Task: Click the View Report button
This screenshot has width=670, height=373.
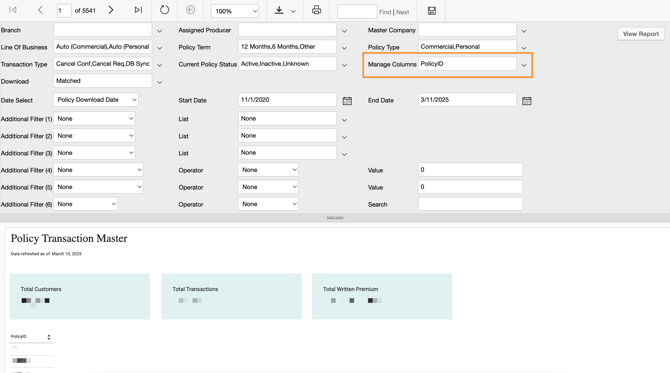Action: point(641,34)
